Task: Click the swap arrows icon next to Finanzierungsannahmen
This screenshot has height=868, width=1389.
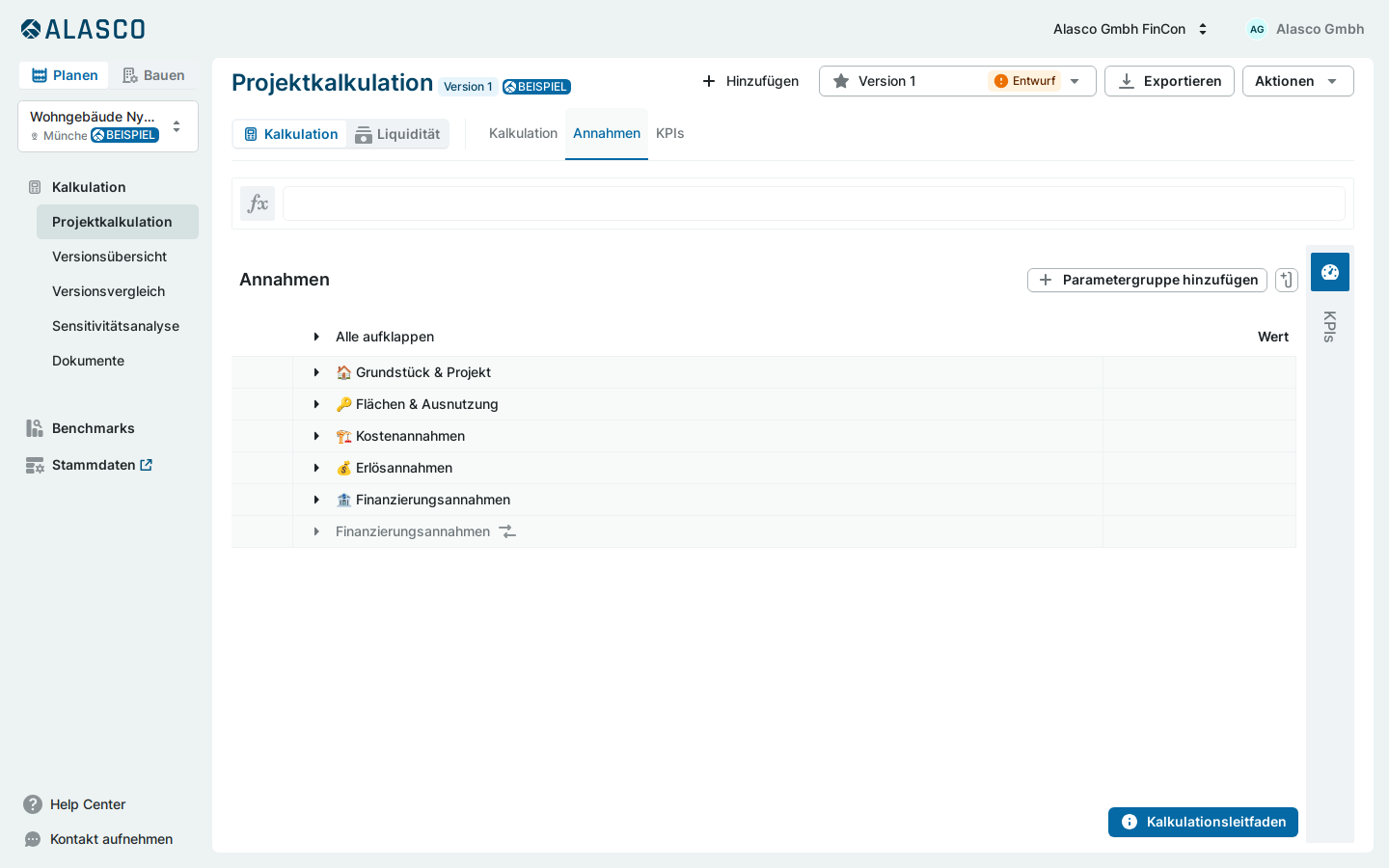Action: point(507,531)
